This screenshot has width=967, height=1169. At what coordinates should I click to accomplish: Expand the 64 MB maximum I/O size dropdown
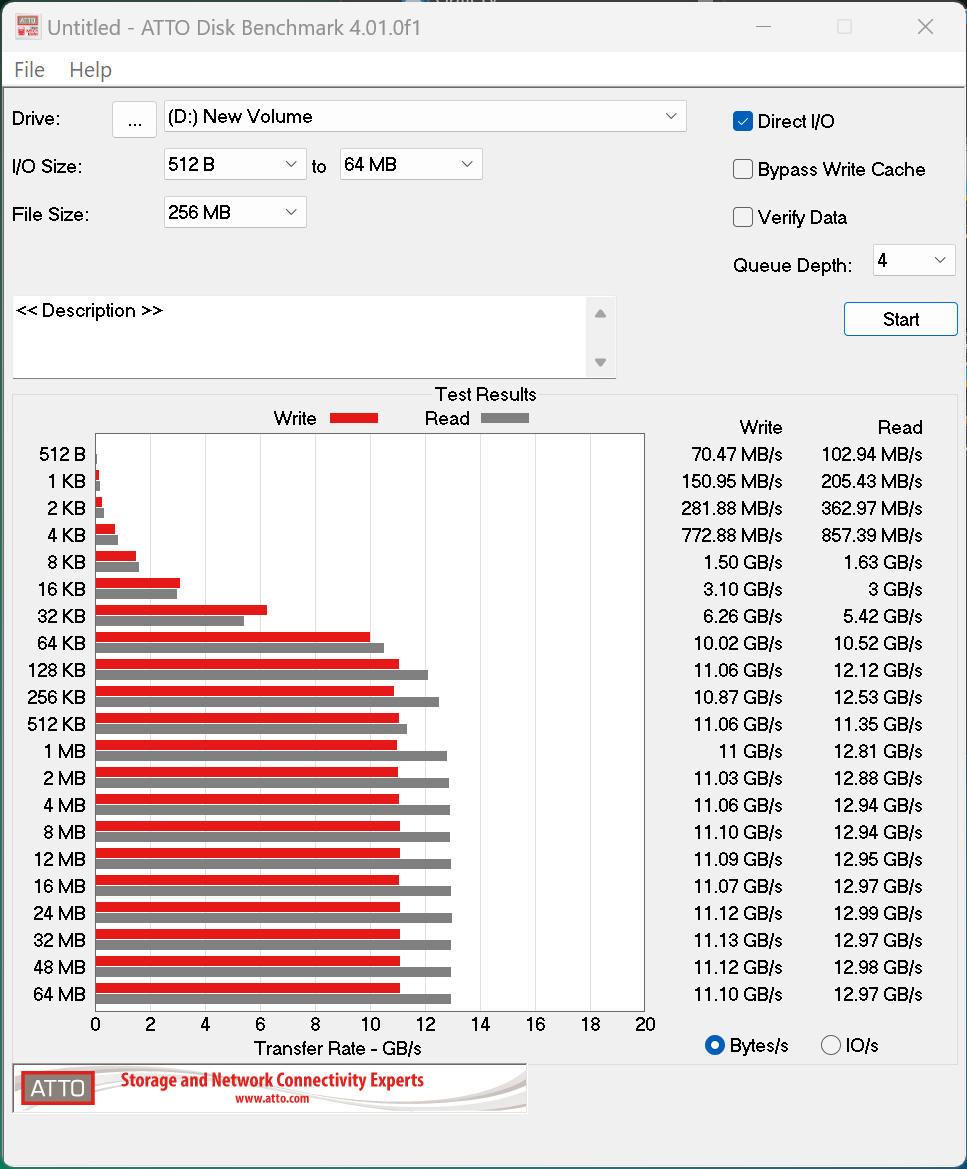pyautogui.click(x=411, y=164)
